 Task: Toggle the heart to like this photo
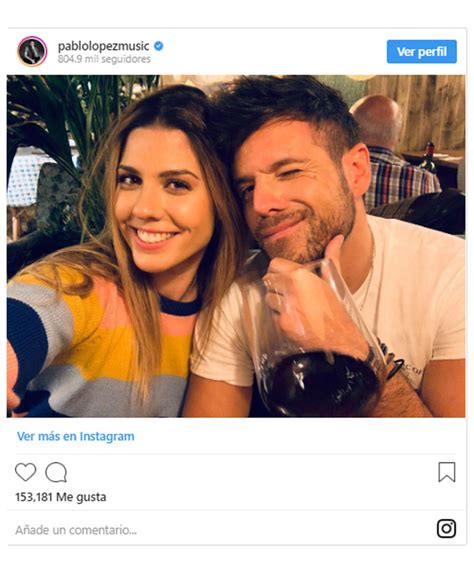(x=25, y=472)
